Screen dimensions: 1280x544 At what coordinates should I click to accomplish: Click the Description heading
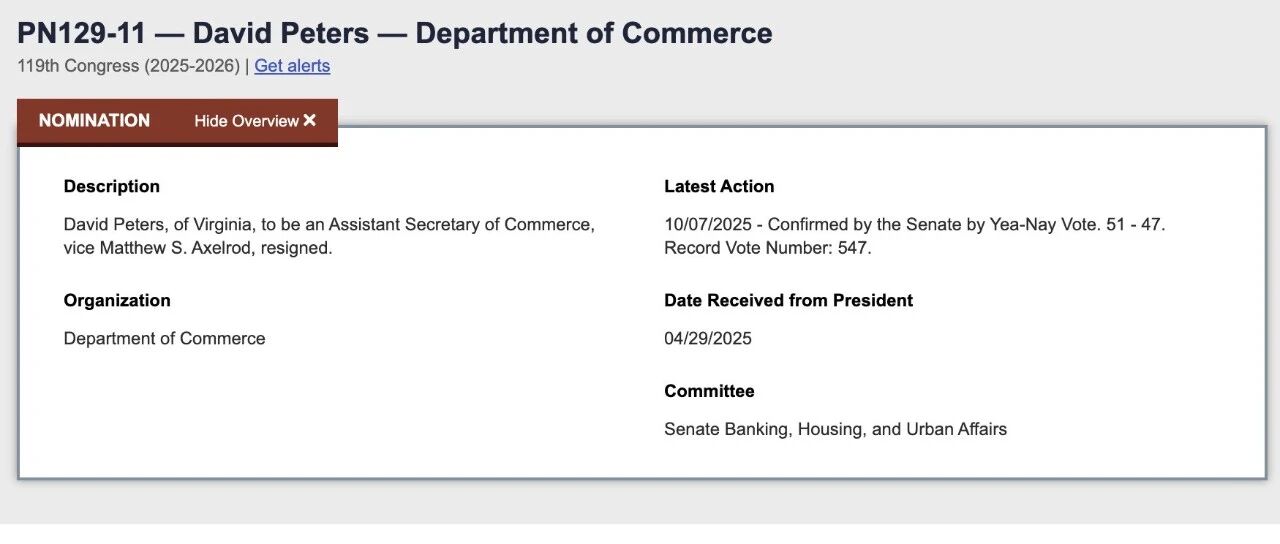click(112, 186)
